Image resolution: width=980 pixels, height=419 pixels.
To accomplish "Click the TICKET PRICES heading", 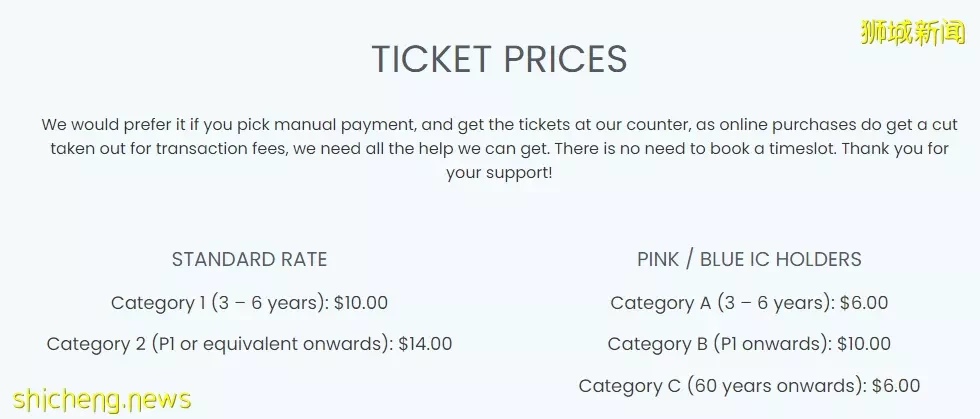I will click(499, 59).
